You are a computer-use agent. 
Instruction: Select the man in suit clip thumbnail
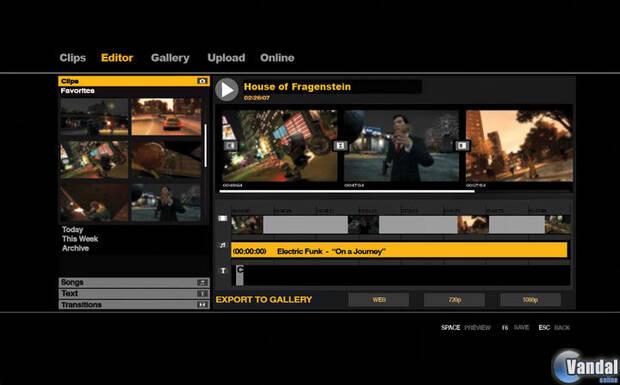166,202
